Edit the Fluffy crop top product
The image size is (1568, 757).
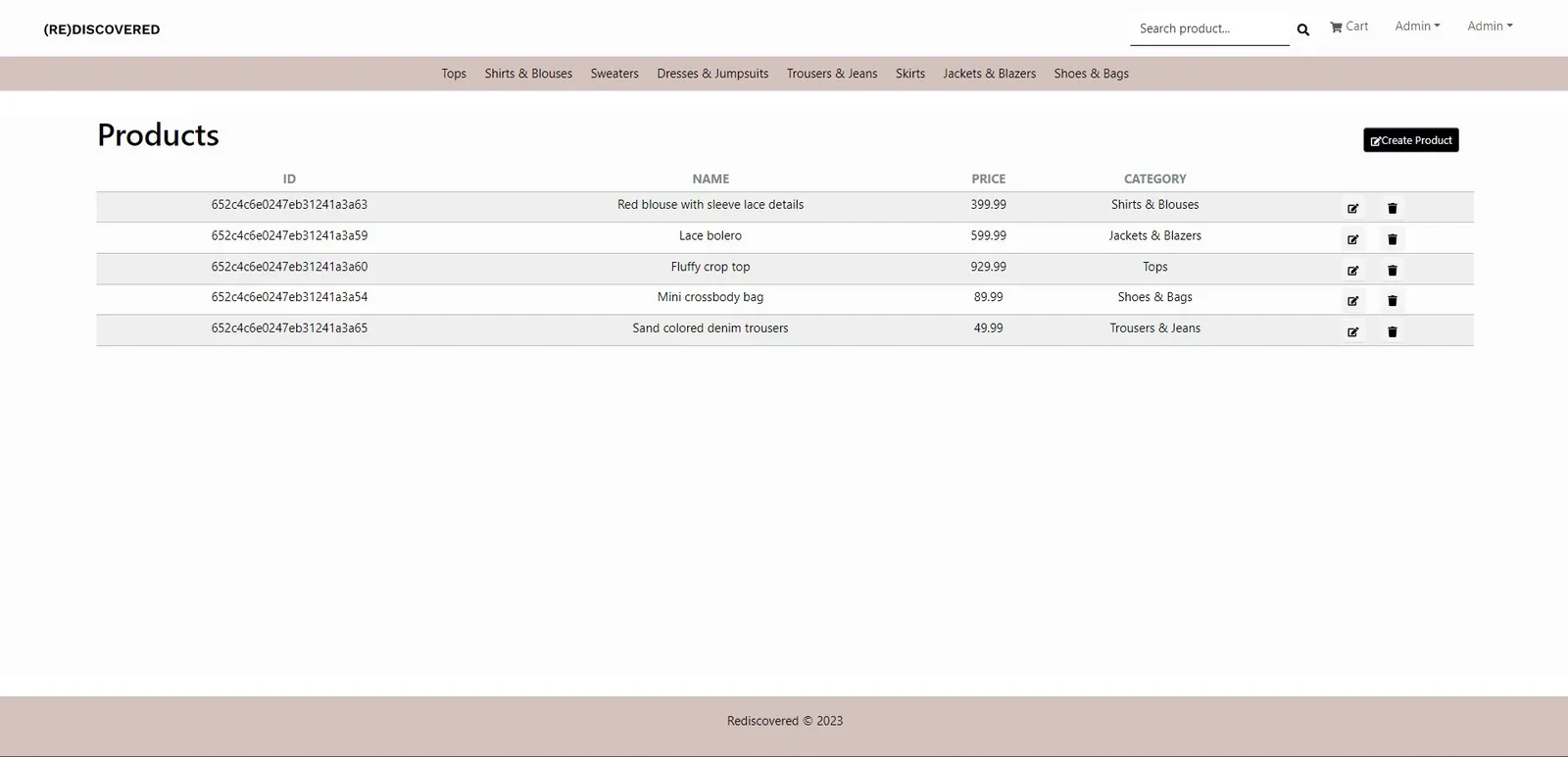click(x=1352, y=270)
